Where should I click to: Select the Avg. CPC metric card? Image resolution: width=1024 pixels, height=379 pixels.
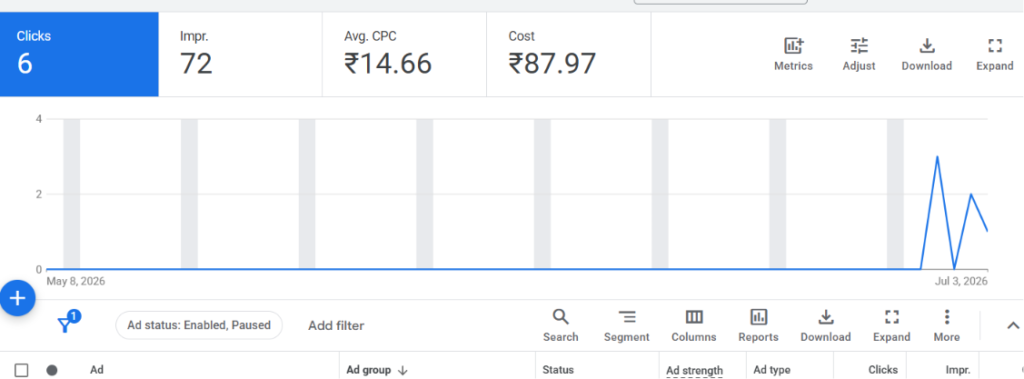tap(404, 54)
